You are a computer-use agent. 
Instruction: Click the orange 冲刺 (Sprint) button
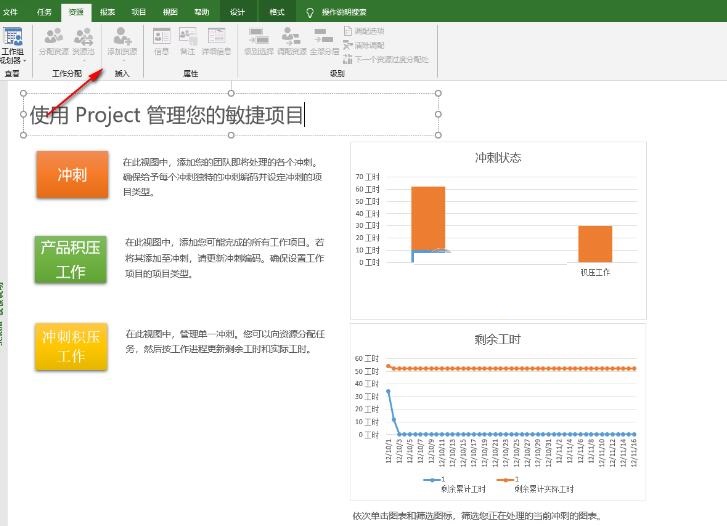tap(71, 175)
